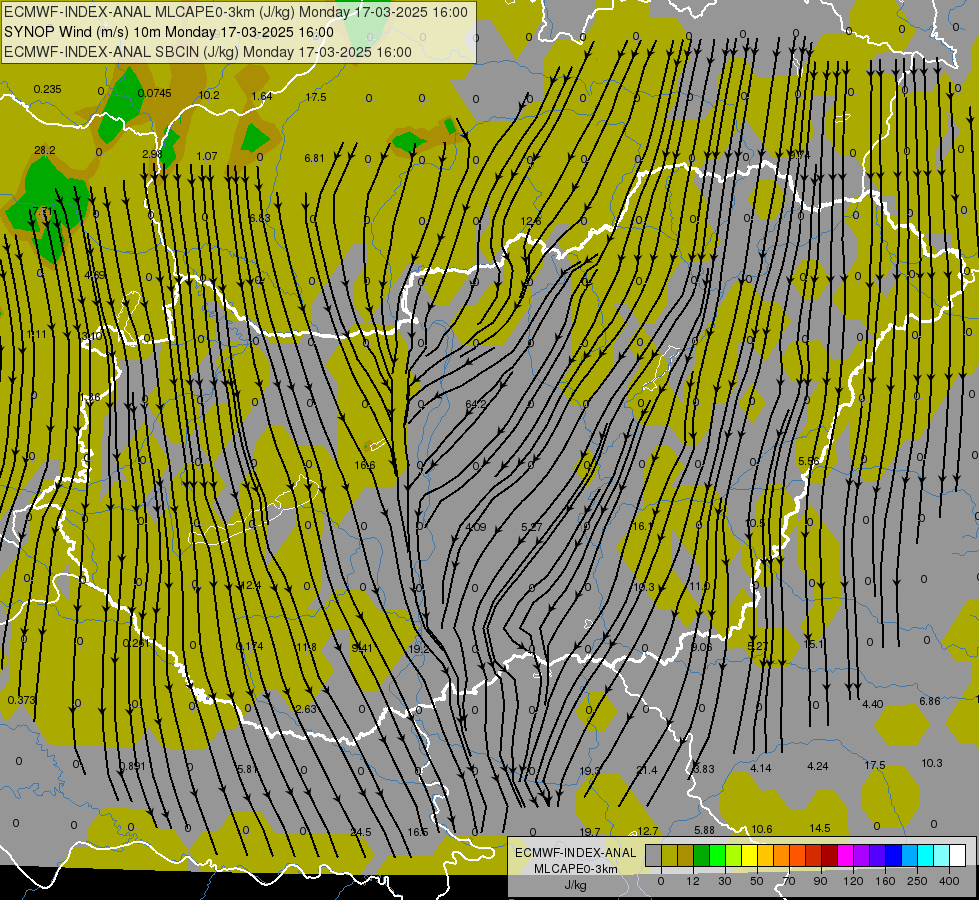The height and width of the screenshot is (900, 979).
Task: Click the map value 4.24
Action: click(818, 766)
